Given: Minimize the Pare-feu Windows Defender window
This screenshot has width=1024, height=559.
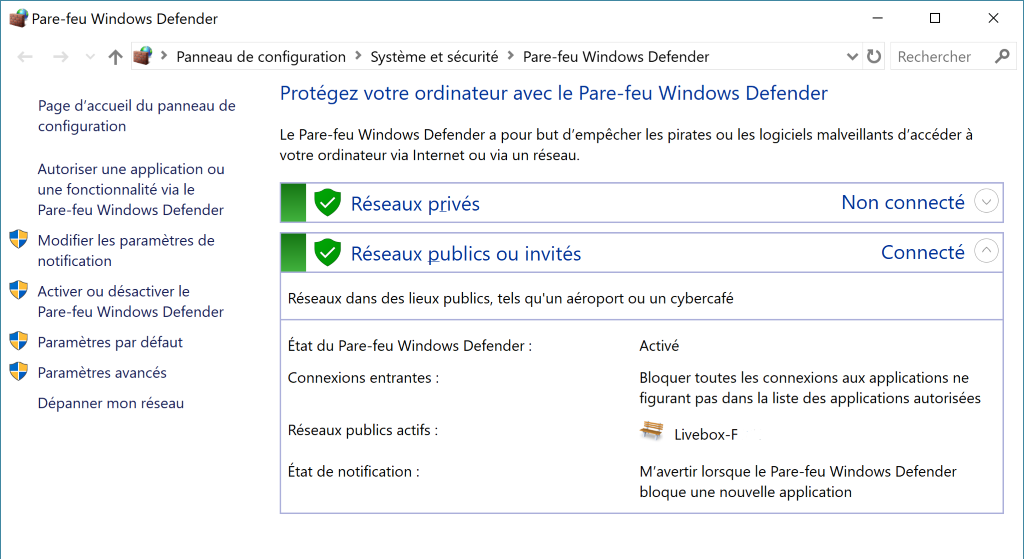Looking at the screenshot, I should click(x=878, y=18).
